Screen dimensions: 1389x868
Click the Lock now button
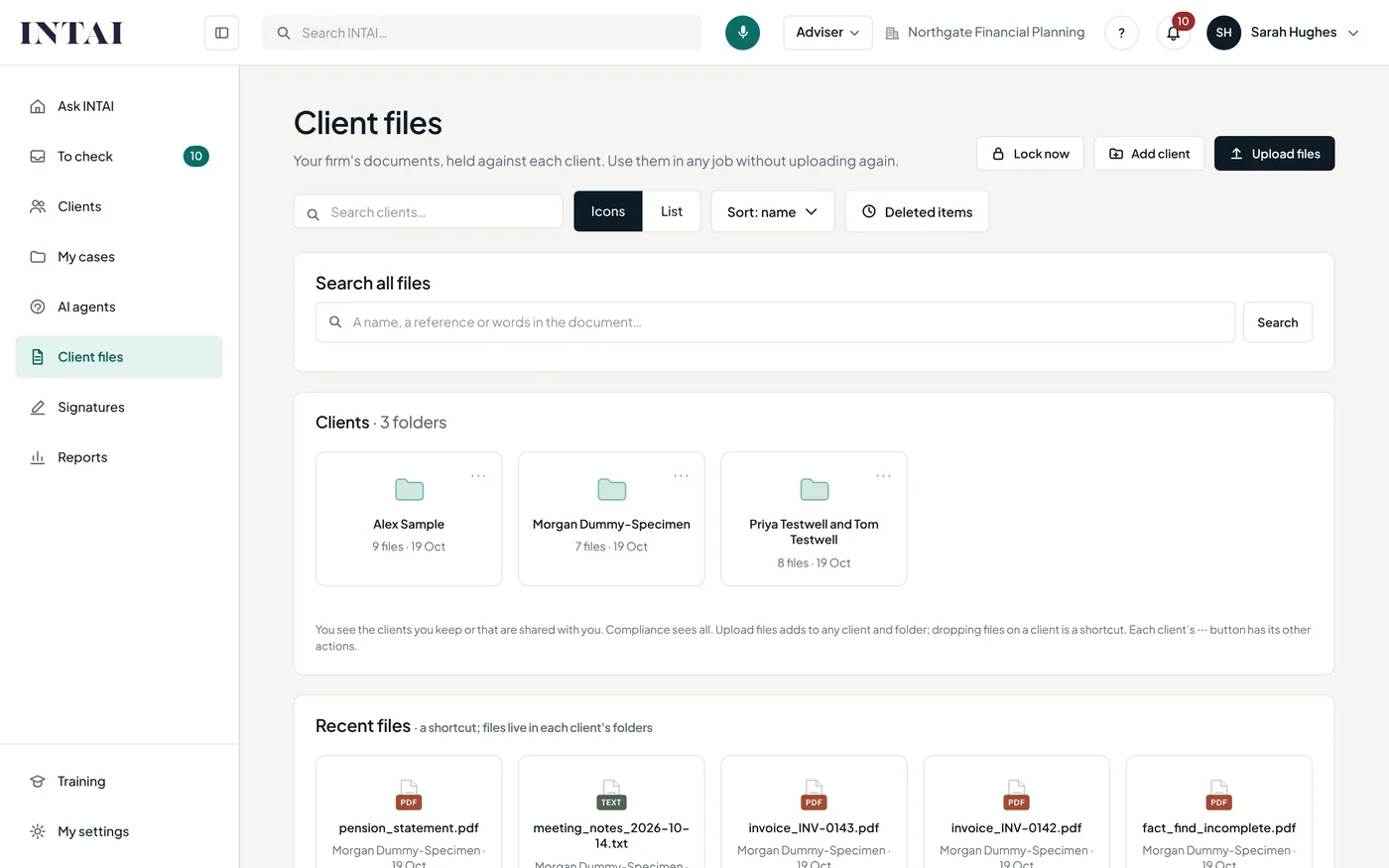(x=1030, y=154)
